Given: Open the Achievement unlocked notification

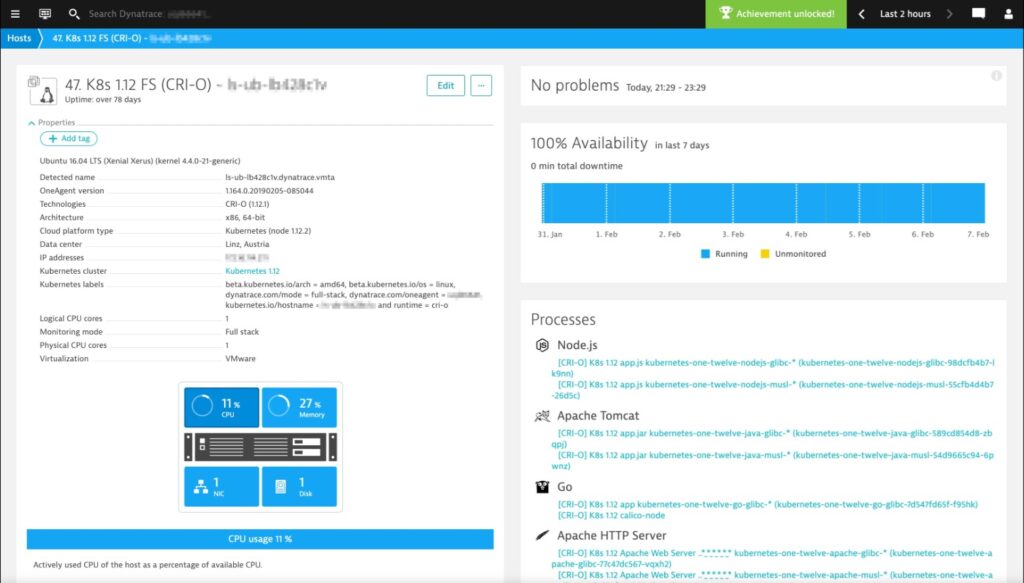Looking at the screenshot, I should pos(776,14).
